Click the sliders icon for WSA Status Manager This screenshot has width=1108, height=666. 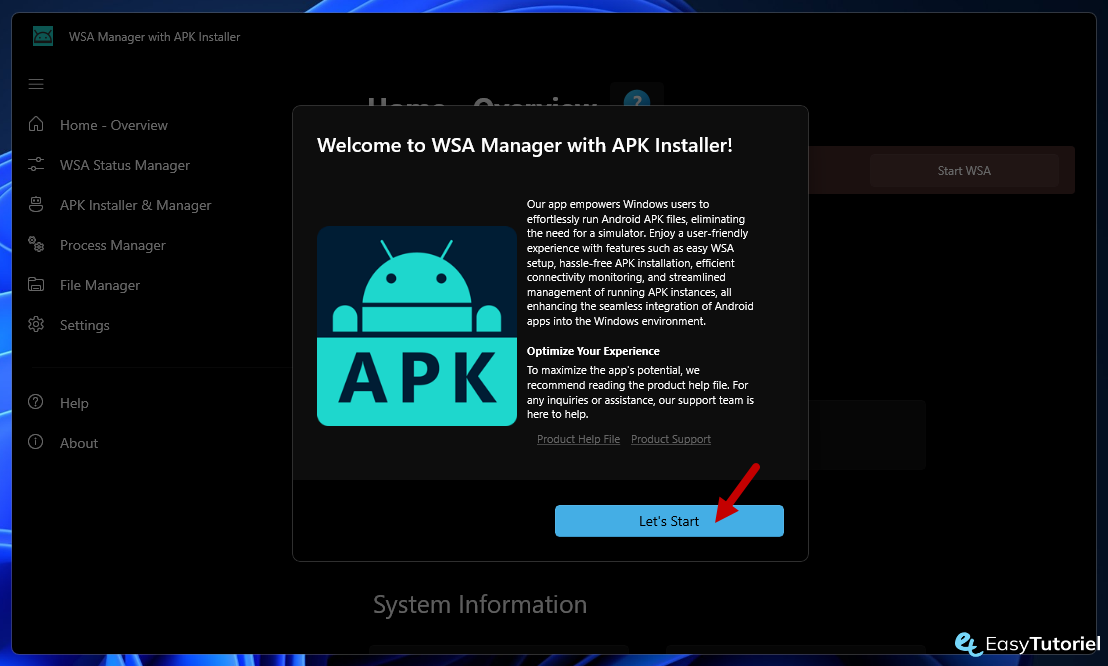(x=36, y=165)
